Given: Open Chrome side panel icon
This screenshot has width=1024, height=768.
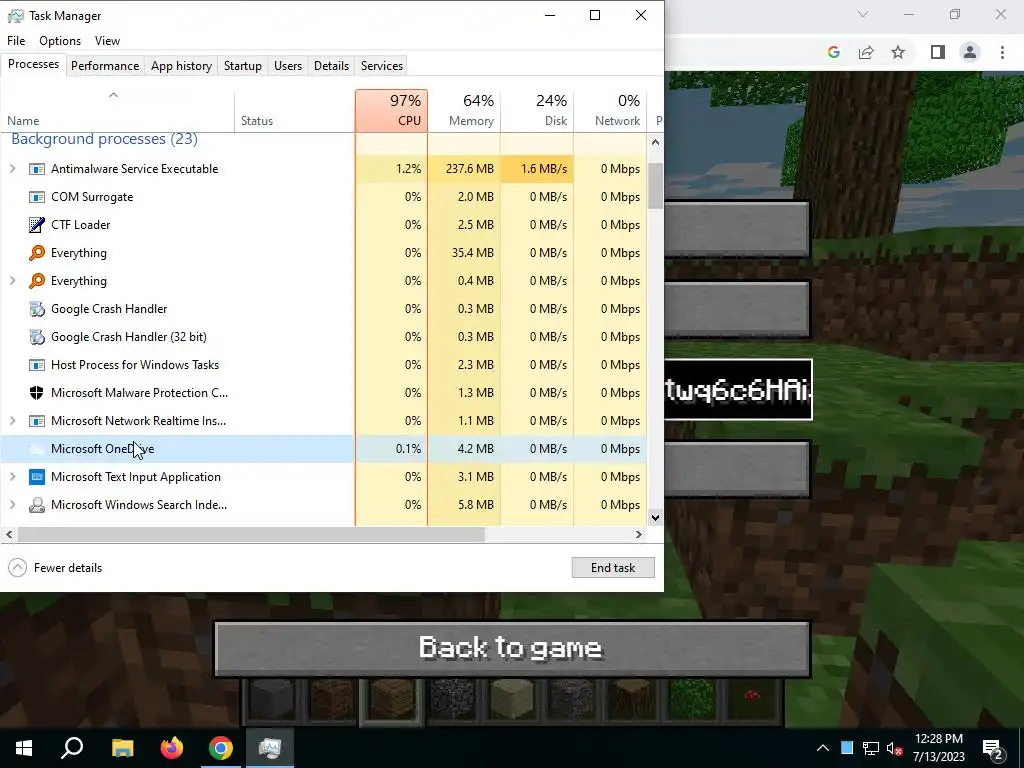Looking at the screenshot, I should (x=938, y=52).
